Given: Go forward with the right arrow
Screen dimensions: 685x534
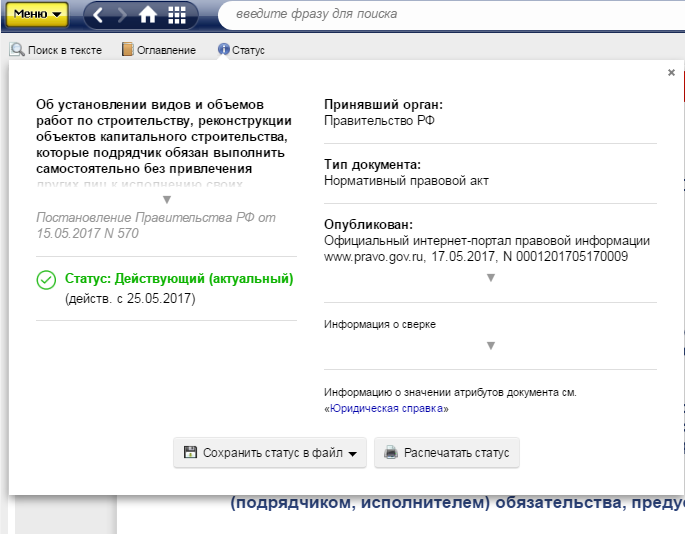Looking at the screenshot, I should click(122, 15).
